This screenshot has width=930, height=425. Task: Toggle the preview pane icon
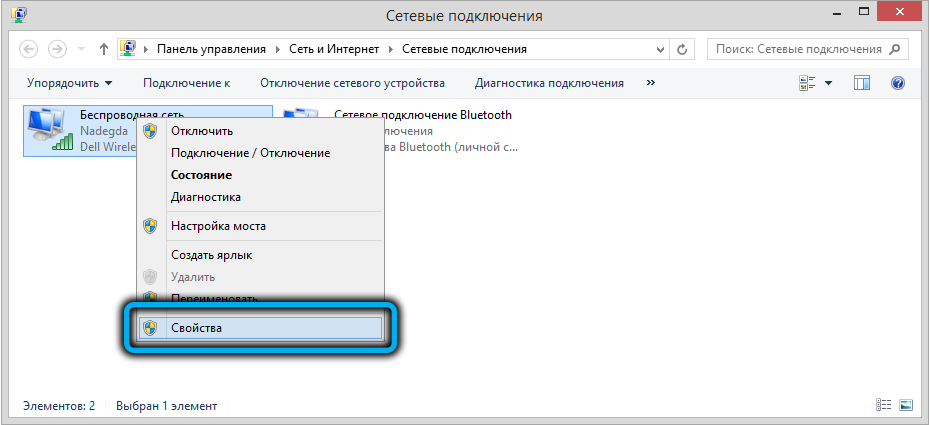[862, 83]
